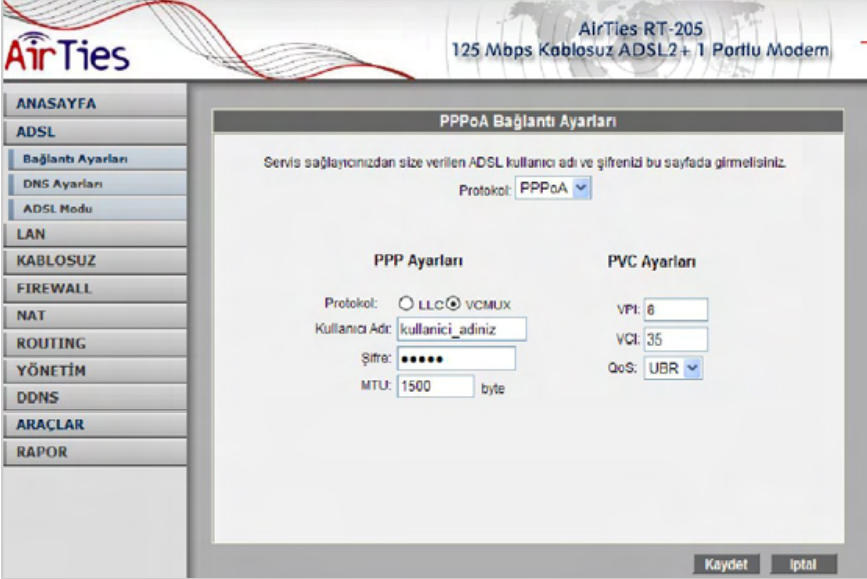Image resolution: width=867 pixels, height=579 pixels.
Task: Open ADSL Modu submenu
Action: tap(93, 209)
